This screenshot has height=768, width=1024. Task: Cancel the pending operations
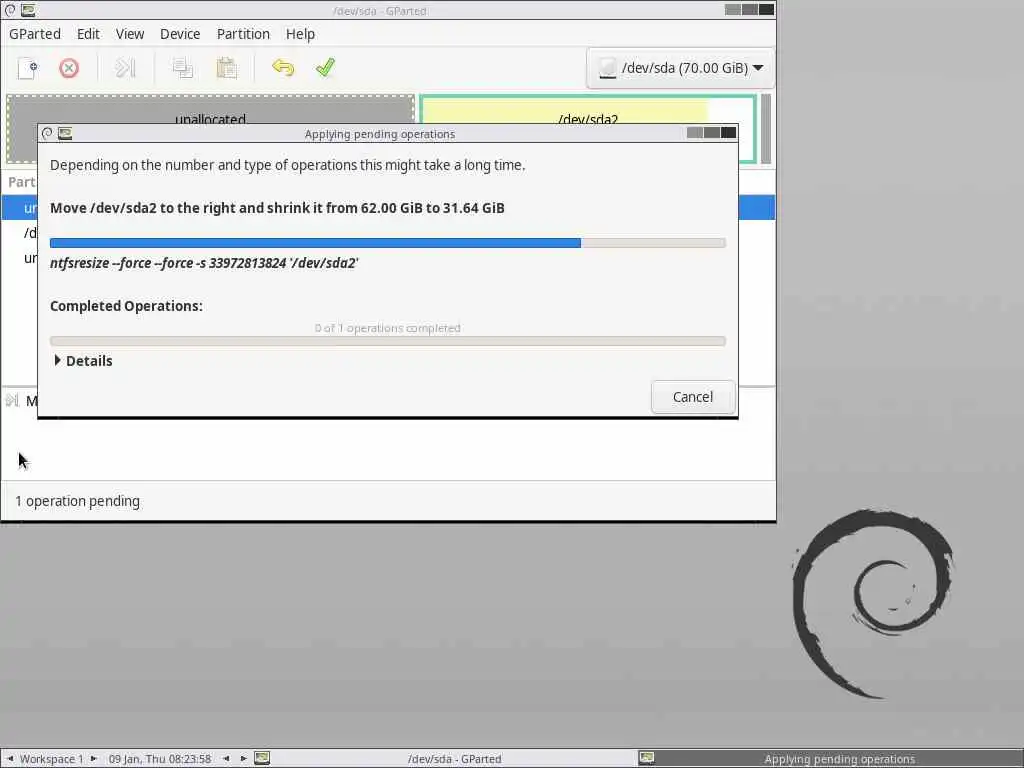coord(693,397)
